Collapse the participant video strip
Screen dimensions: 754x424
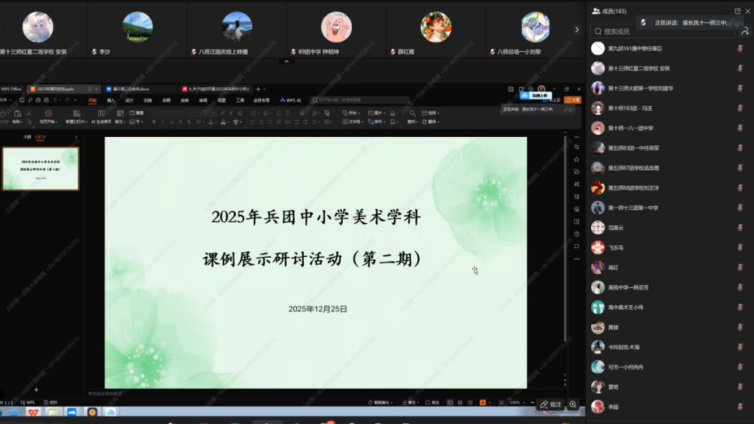point(287,62)
